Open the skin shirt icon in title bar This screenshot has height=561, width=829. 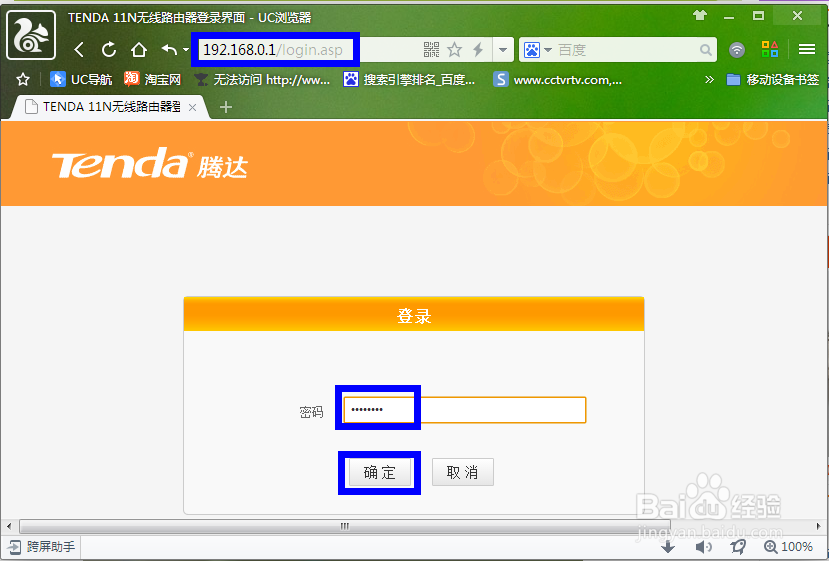click(700, 15)
